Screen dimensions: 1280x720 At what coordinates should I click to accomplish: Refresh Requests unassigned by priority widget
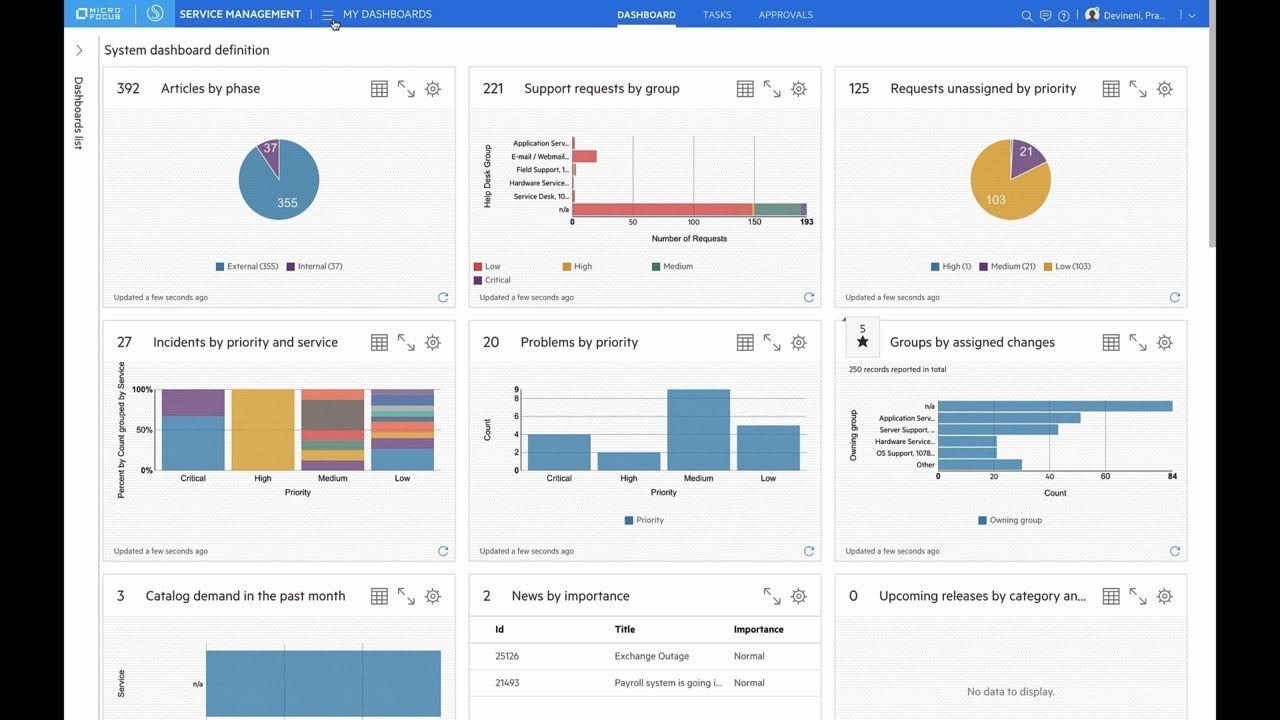click(1175, 297)
